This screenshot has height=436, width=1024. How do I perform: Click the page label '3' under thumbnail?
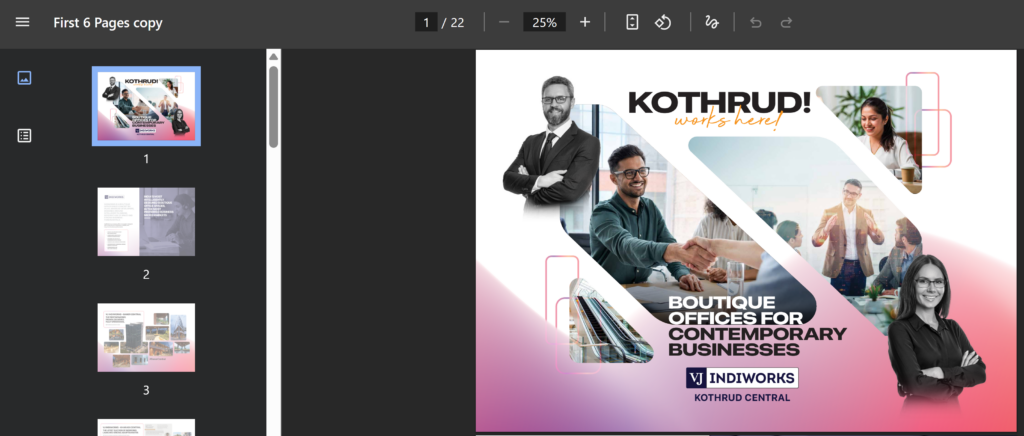click(146, 390)
